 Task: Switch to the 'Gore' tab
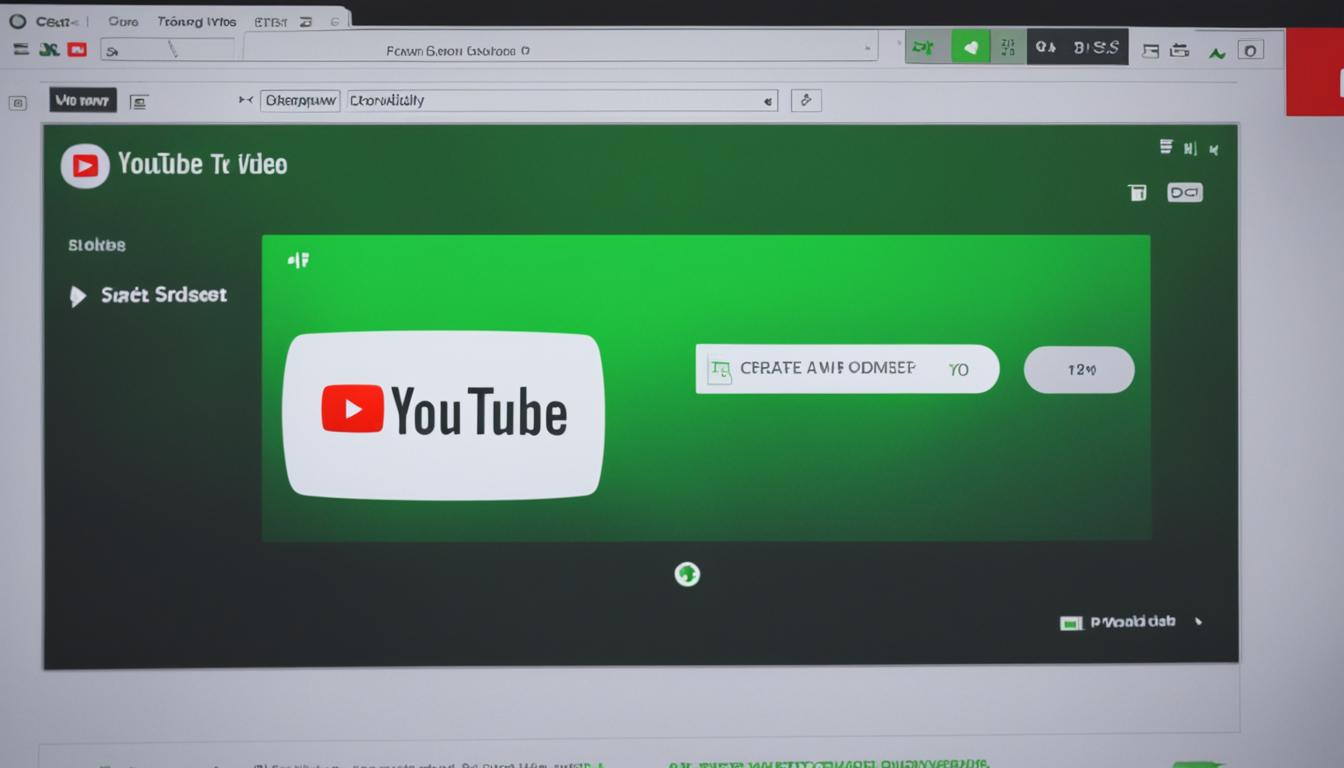pyautogui.click(x=123, y=21)
